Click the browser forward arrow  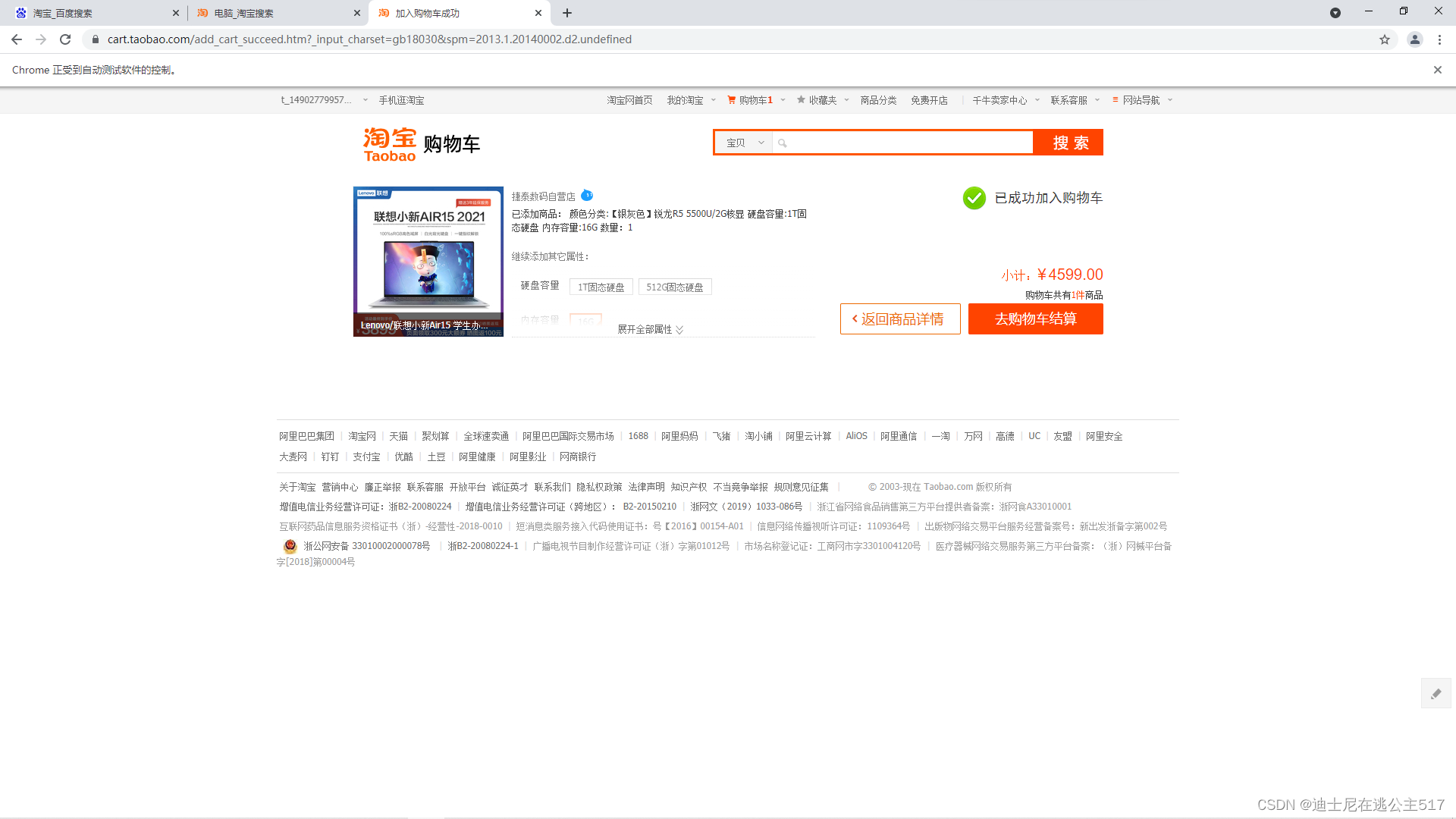pyautogui.click(x=41, y=39)
